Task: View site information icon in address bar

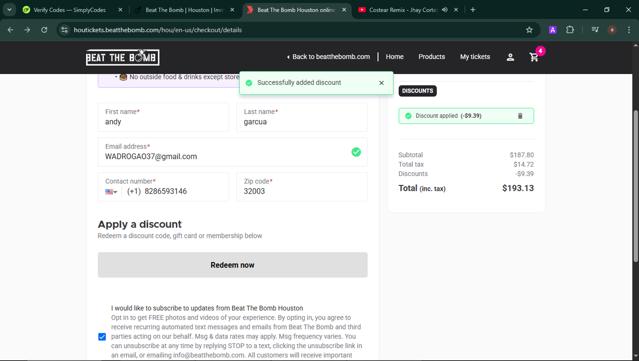Action: [x=64, y=30]
